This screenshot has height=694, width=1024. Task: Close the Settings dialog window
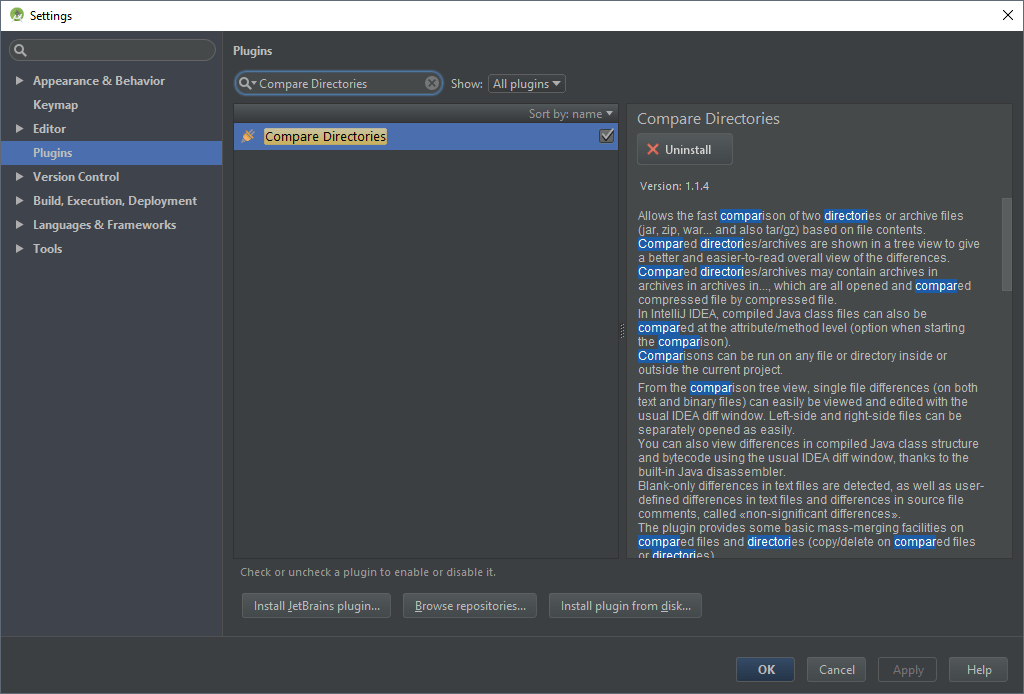pyautogui.click(x=1008, y=15)
